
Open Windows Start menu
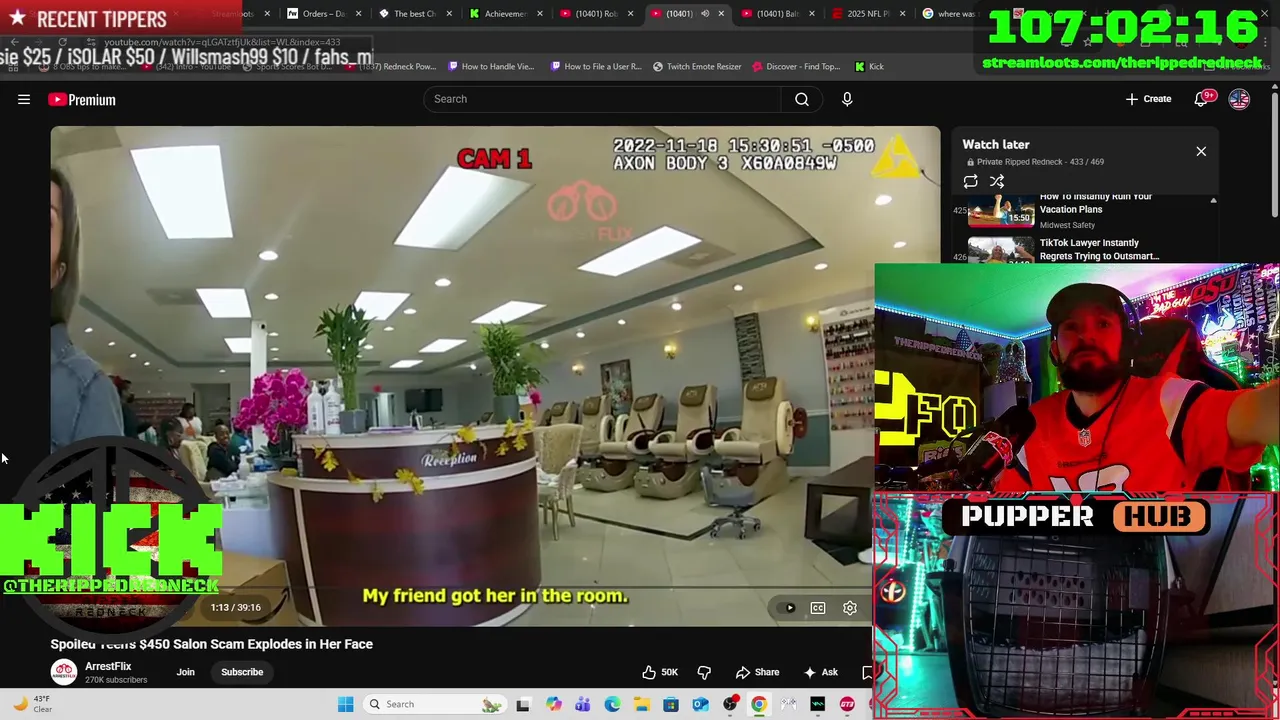pyautogui.click(x=345, y=704)
